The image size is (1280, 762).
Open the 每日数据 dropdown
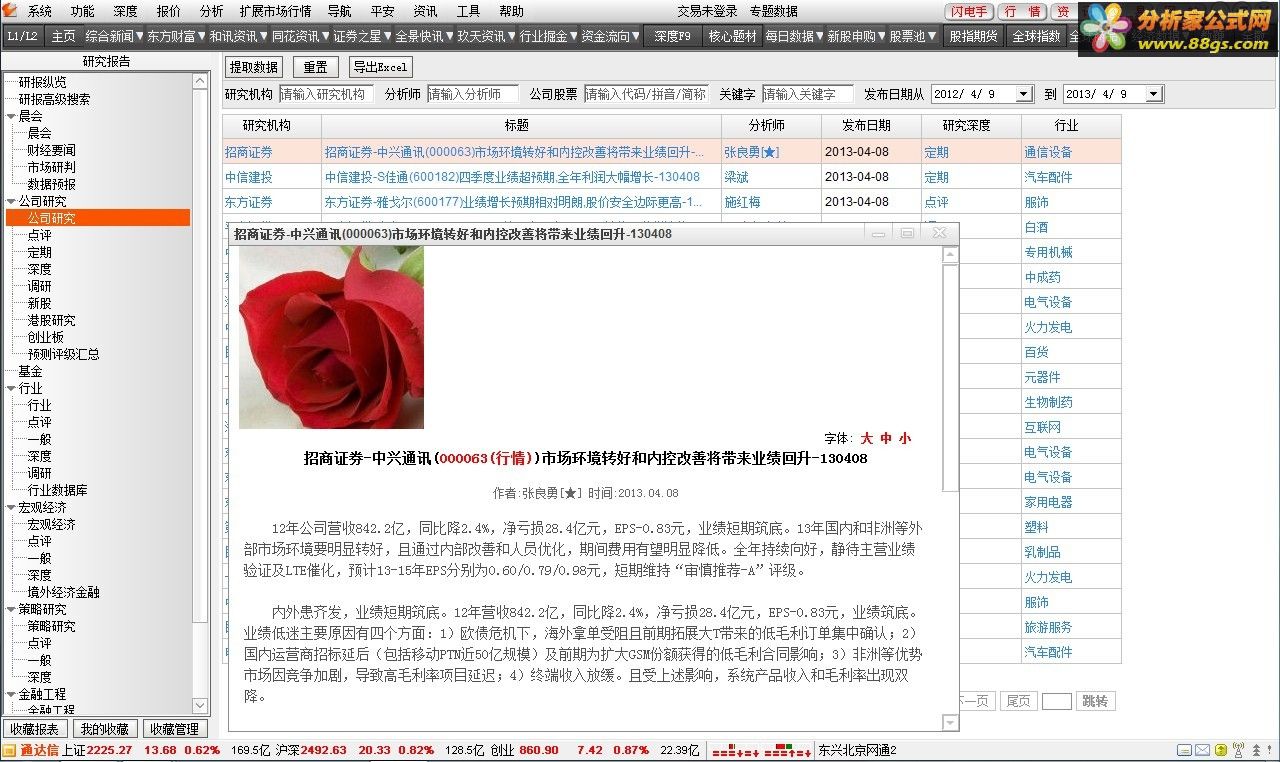[794, 36]
